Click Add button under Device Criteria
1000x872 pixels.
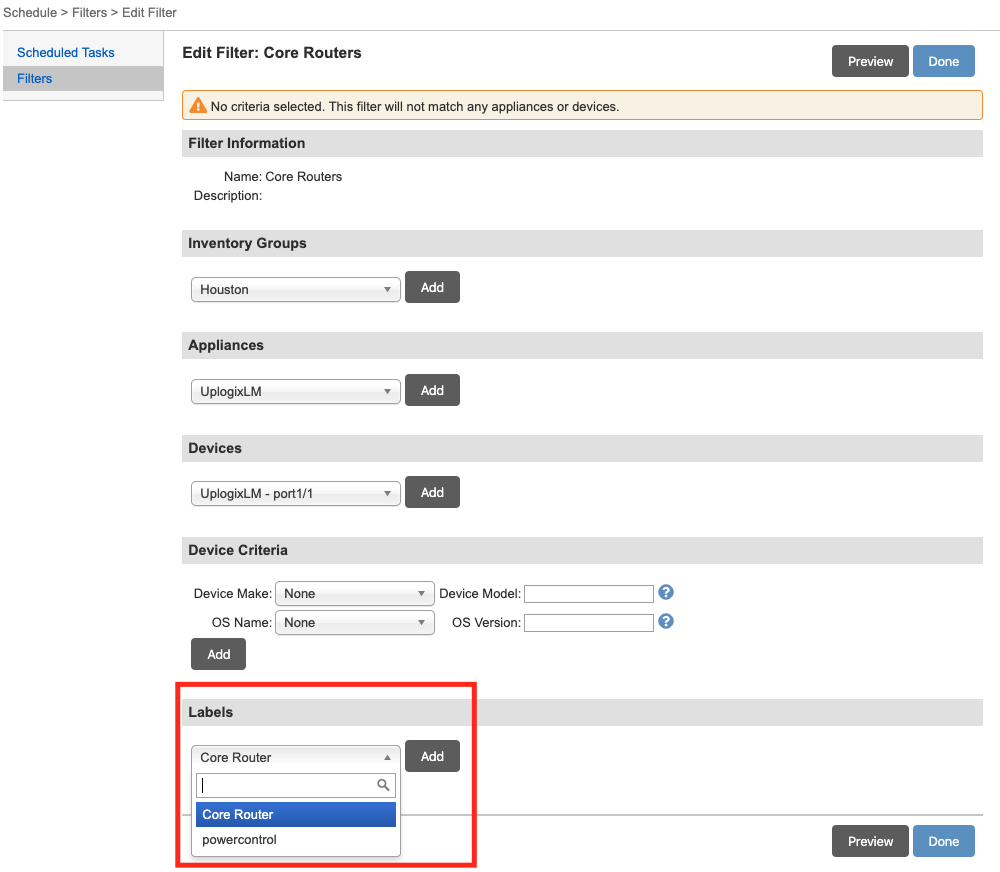pos(218,654)
